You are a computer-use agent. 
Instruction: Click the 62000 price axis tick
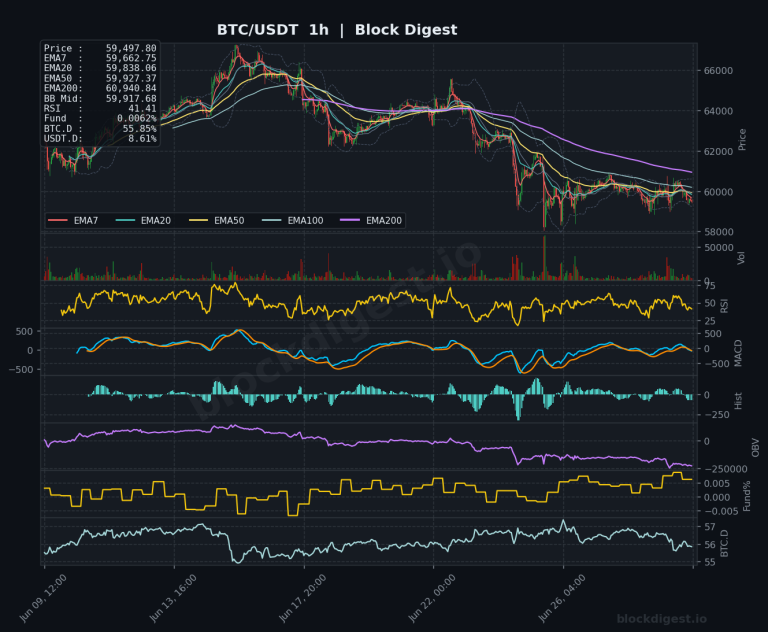click(x=718, y=152)
